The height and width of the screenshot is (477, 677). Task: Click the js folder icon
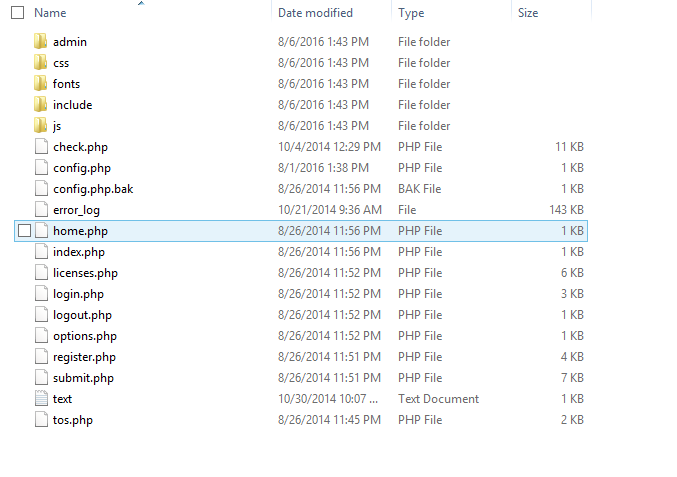pyautogui.click(x=41, y=126)
